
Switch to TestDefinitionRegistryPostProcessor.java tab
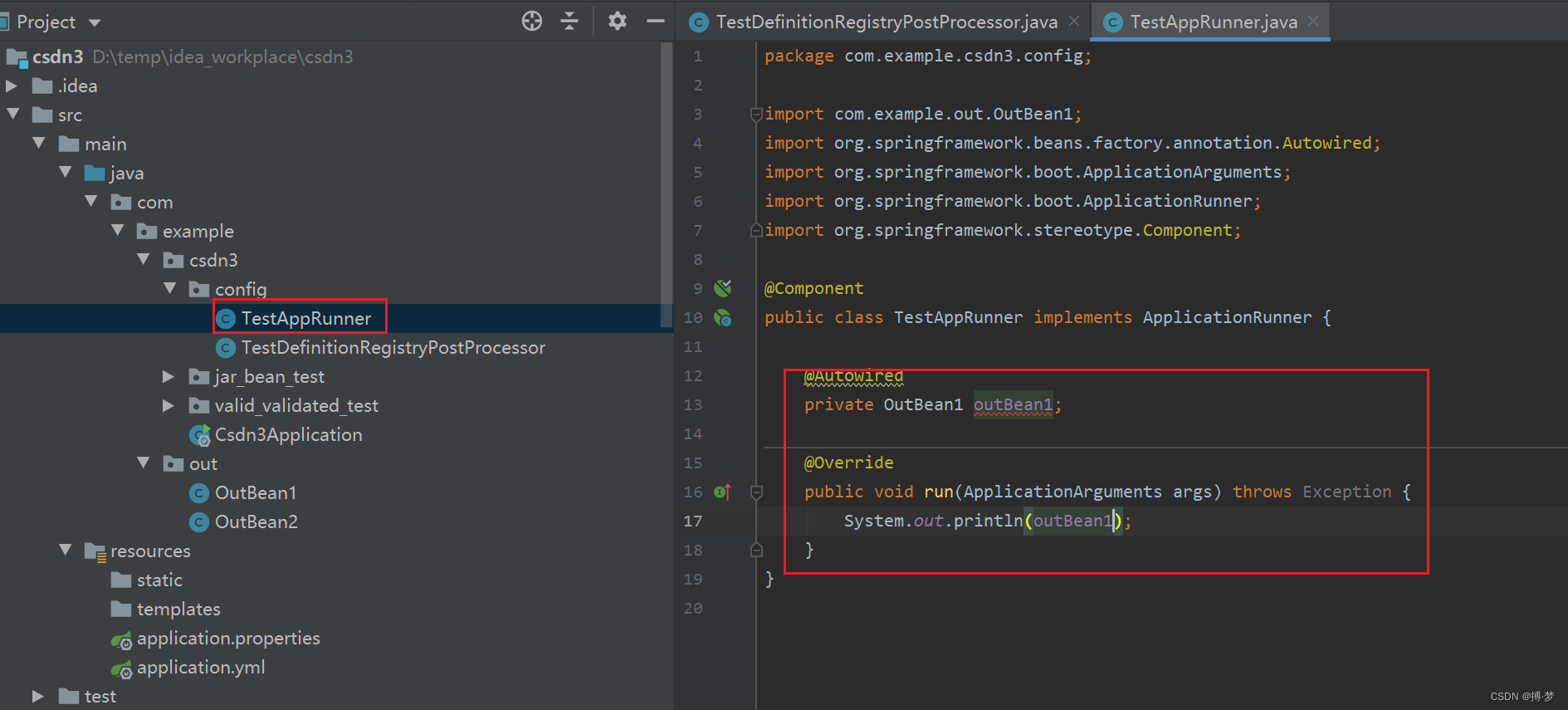pyautogui.click(x=887, y=22)
